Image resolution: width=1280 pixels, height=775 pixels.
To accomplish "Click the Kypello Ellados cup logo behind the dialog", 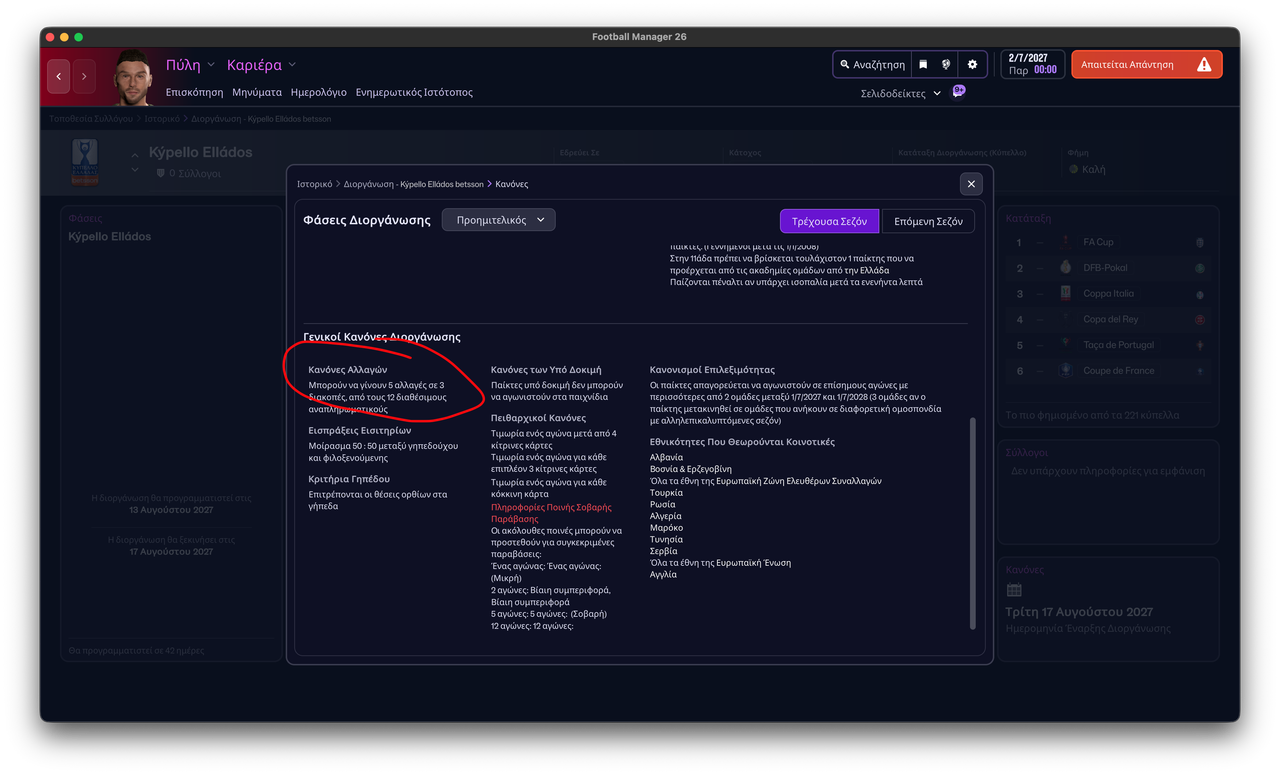I will [x=85, y=162].
